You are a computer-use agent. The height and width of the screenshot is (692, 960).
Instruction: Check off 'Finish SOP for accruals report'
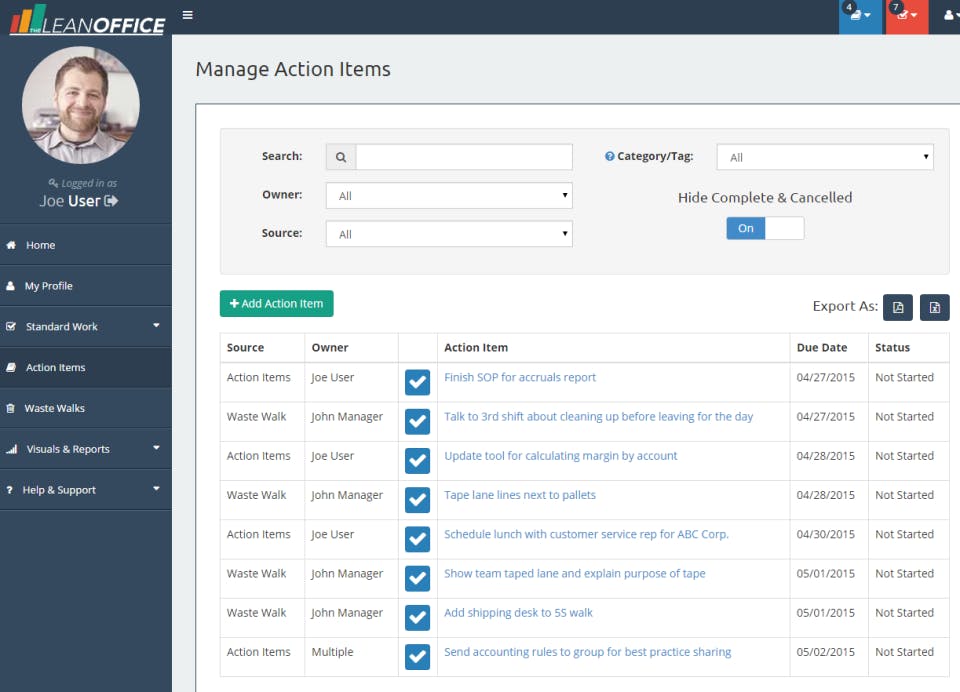[417, 382]
